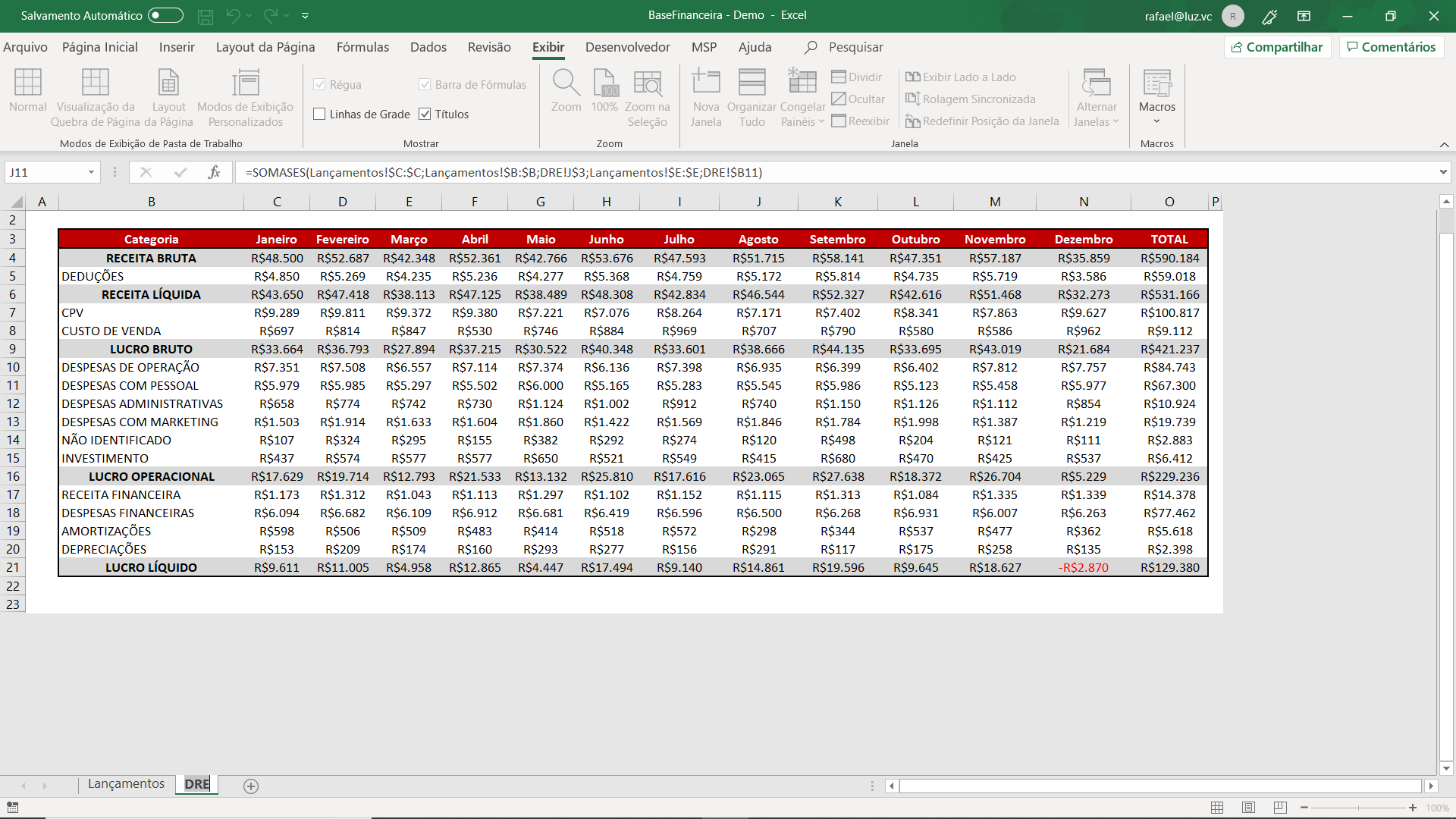The width and height of the screenshot is (1456, 819).
Task: Uncheck the Títulos checkbox
Action: (x=425, y=115)
